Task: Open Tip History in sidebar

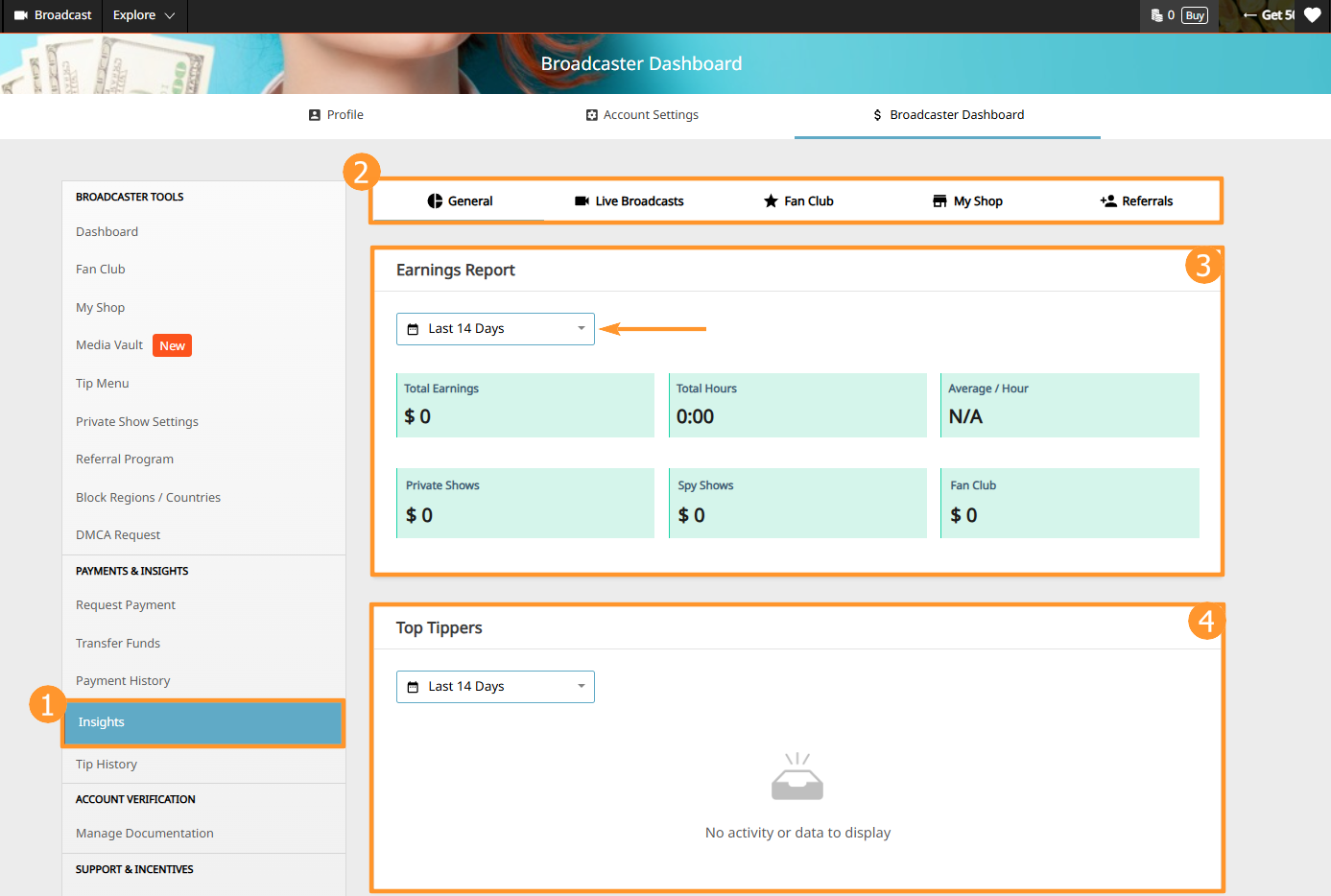Action: click(107, 765)
